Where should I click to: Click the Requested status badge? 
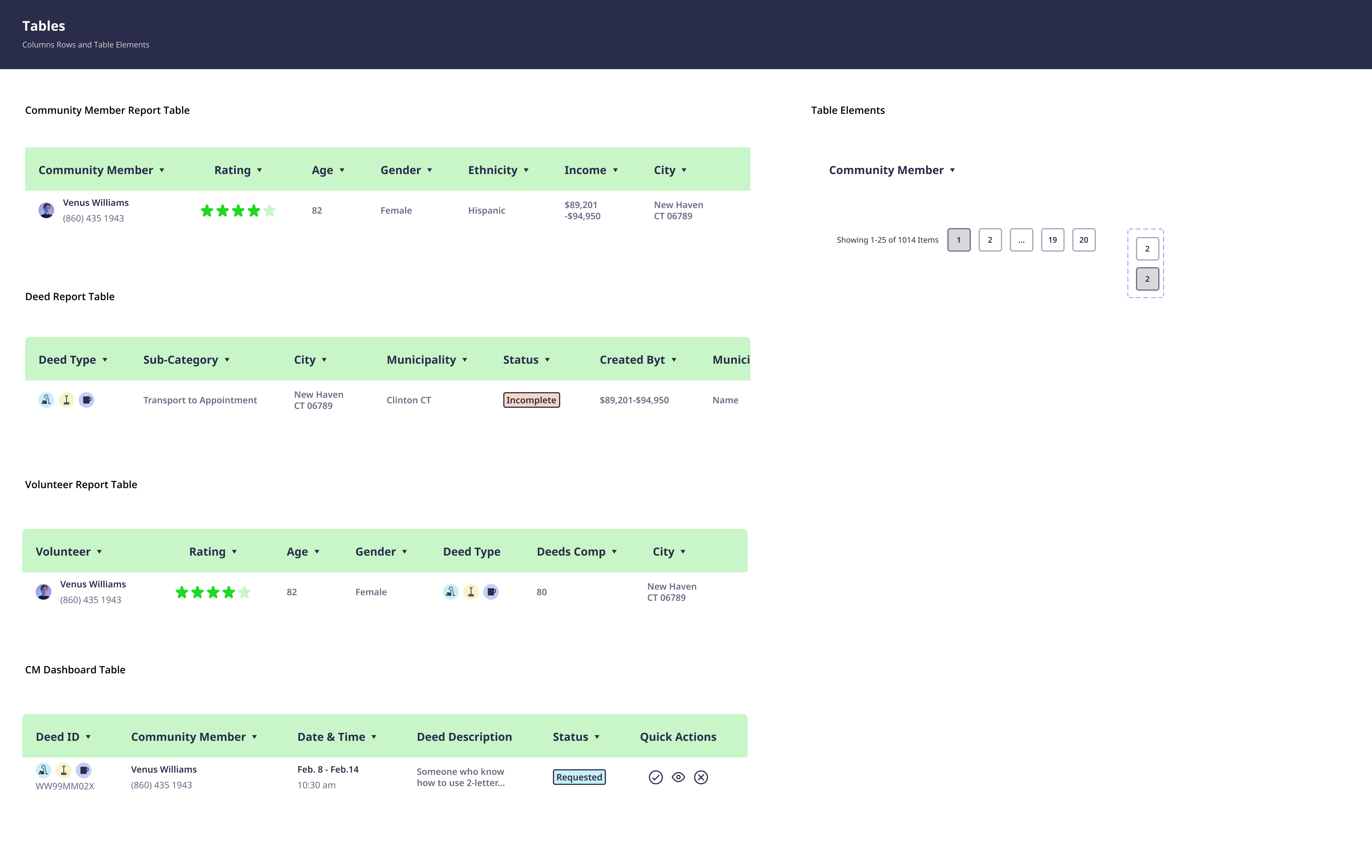tap(579, 777)
